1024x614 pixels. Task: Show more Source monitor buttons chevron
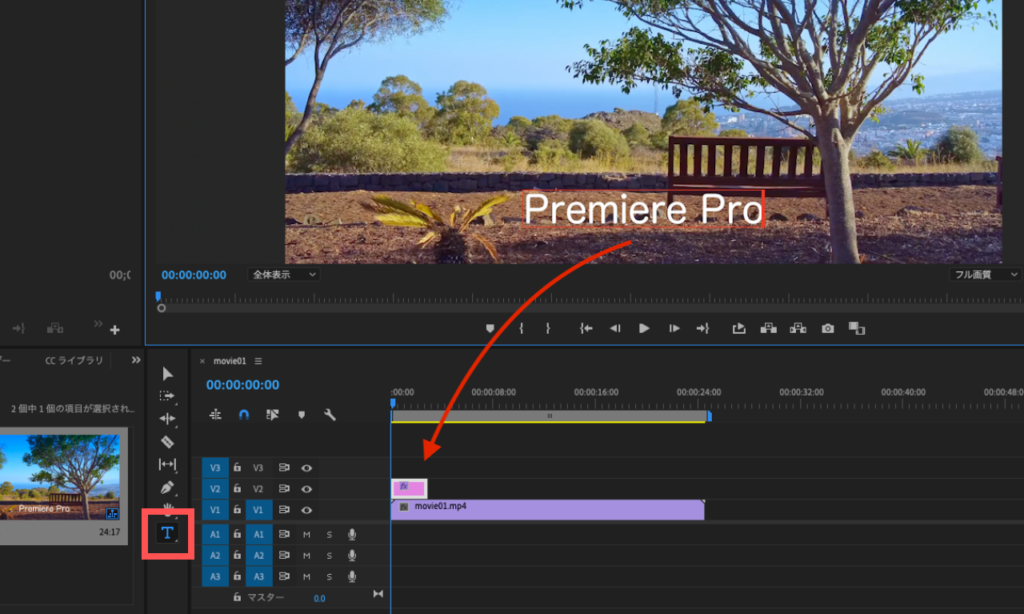98,323
